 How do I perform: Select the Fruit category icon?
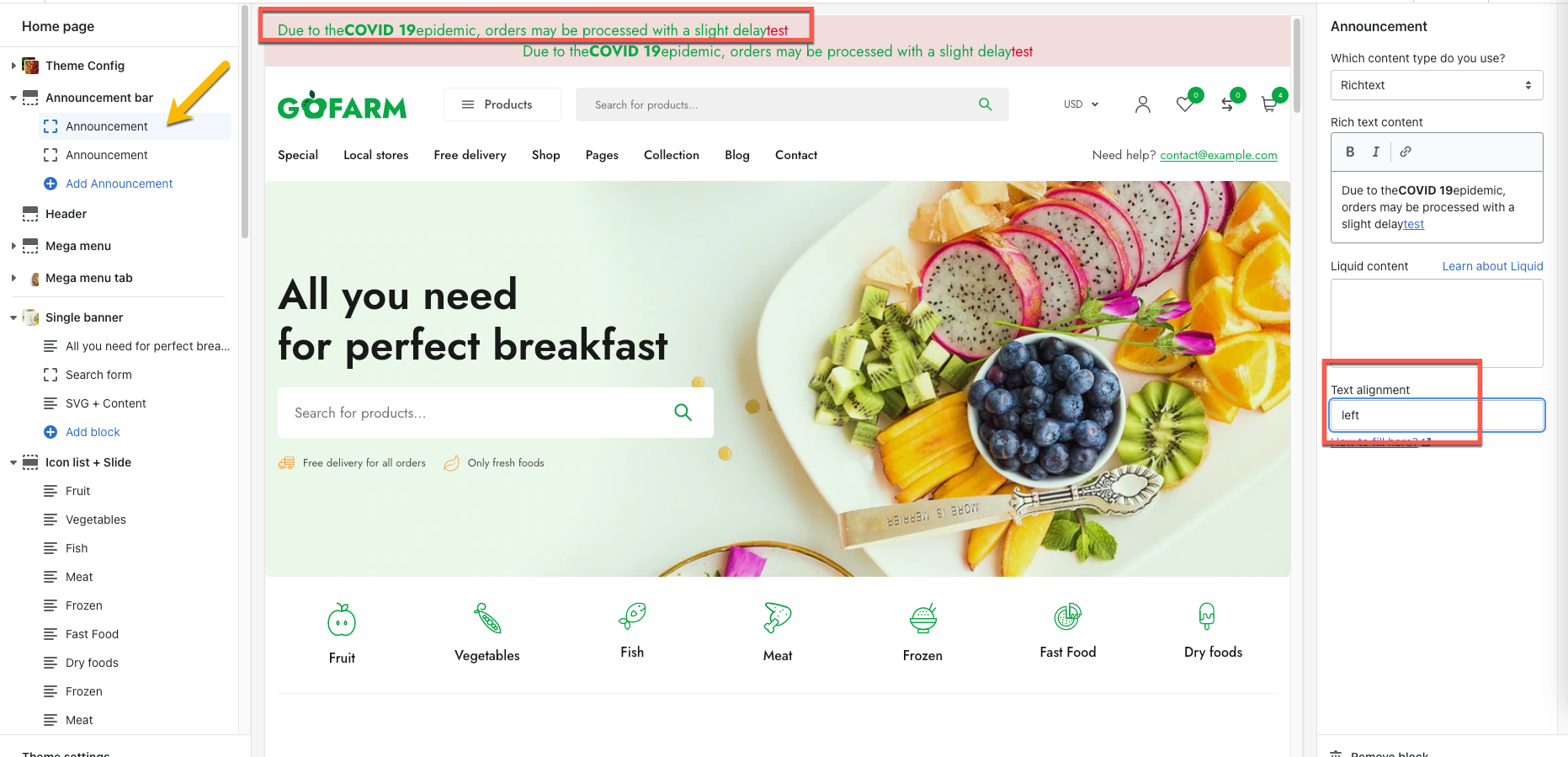(x=342, y=621)
